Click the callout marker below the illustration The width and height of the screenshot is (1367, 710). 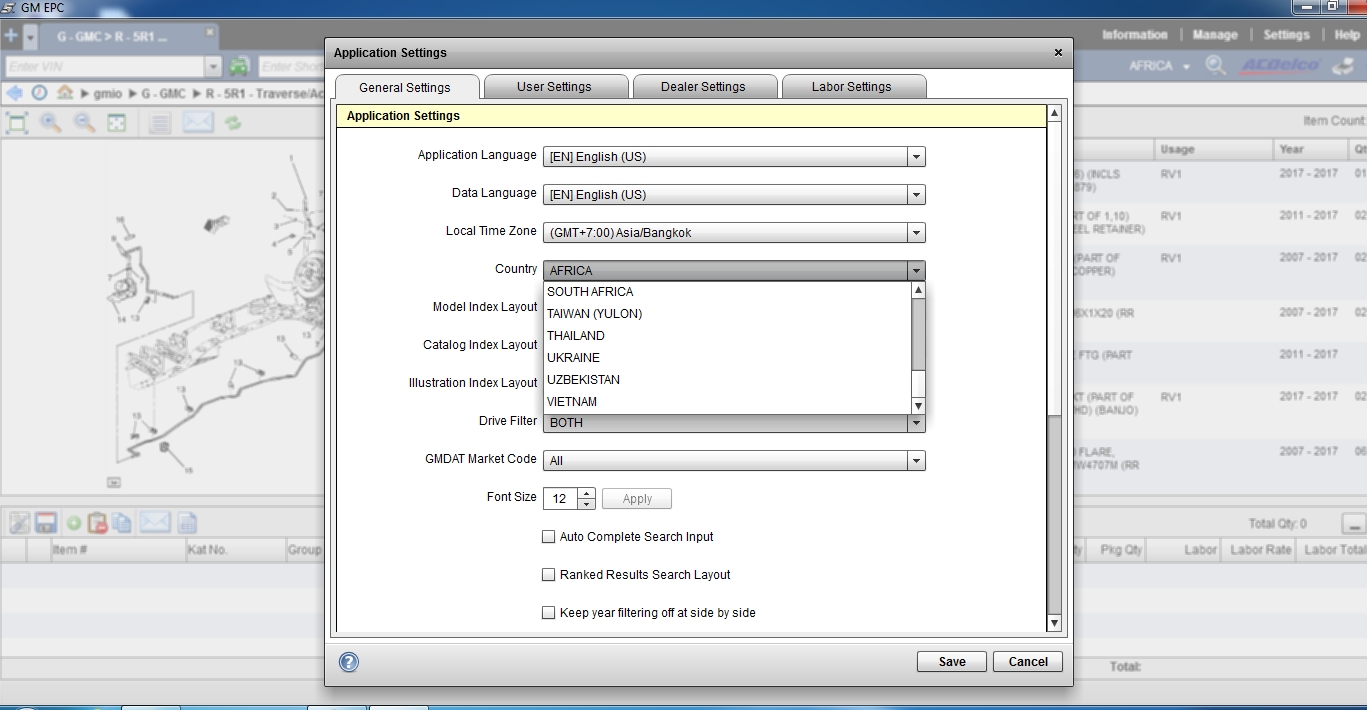[x=113, y=482]
